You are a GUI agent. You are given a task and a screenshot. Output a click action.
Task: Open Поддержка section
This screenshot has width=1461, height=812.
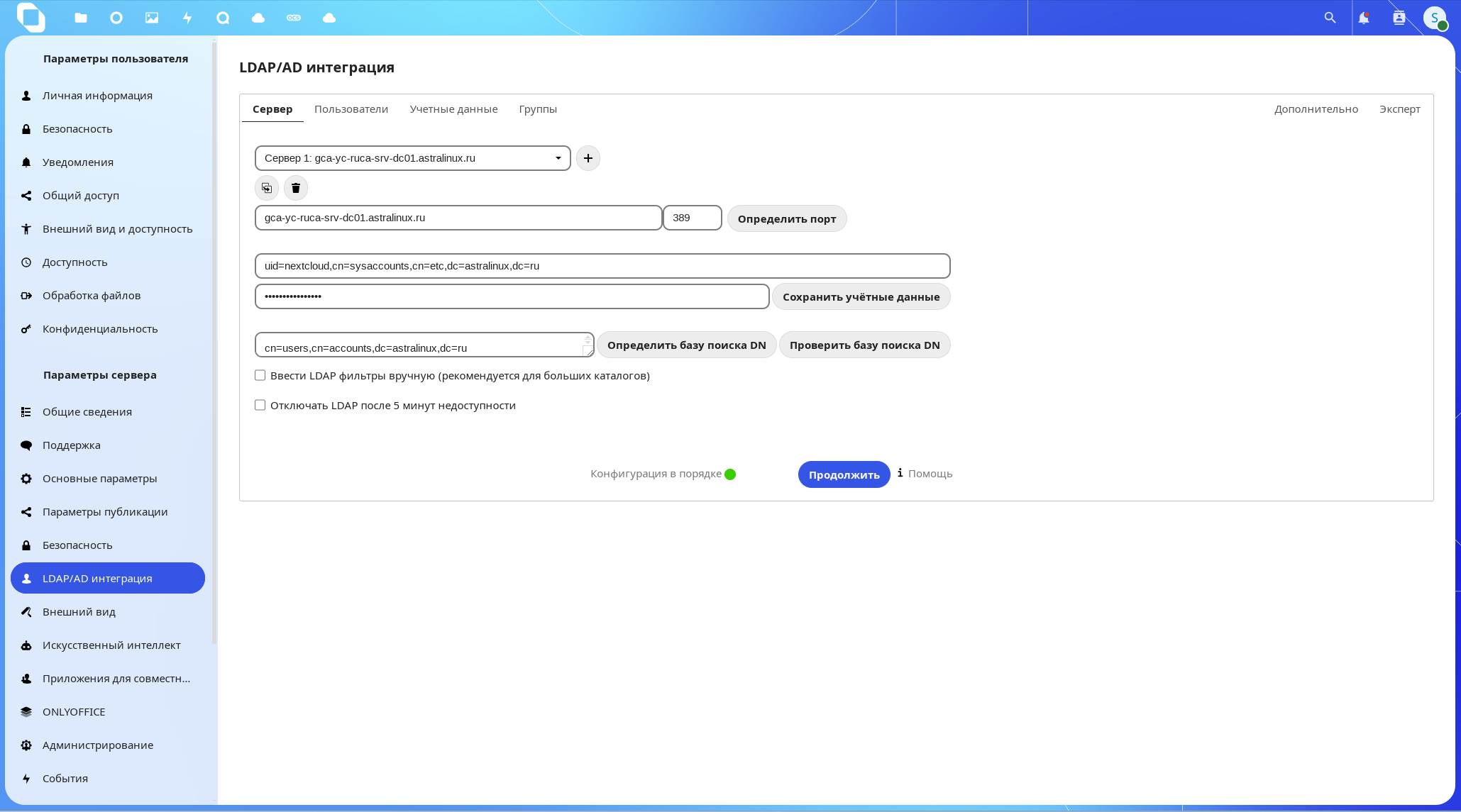[108, 445]
